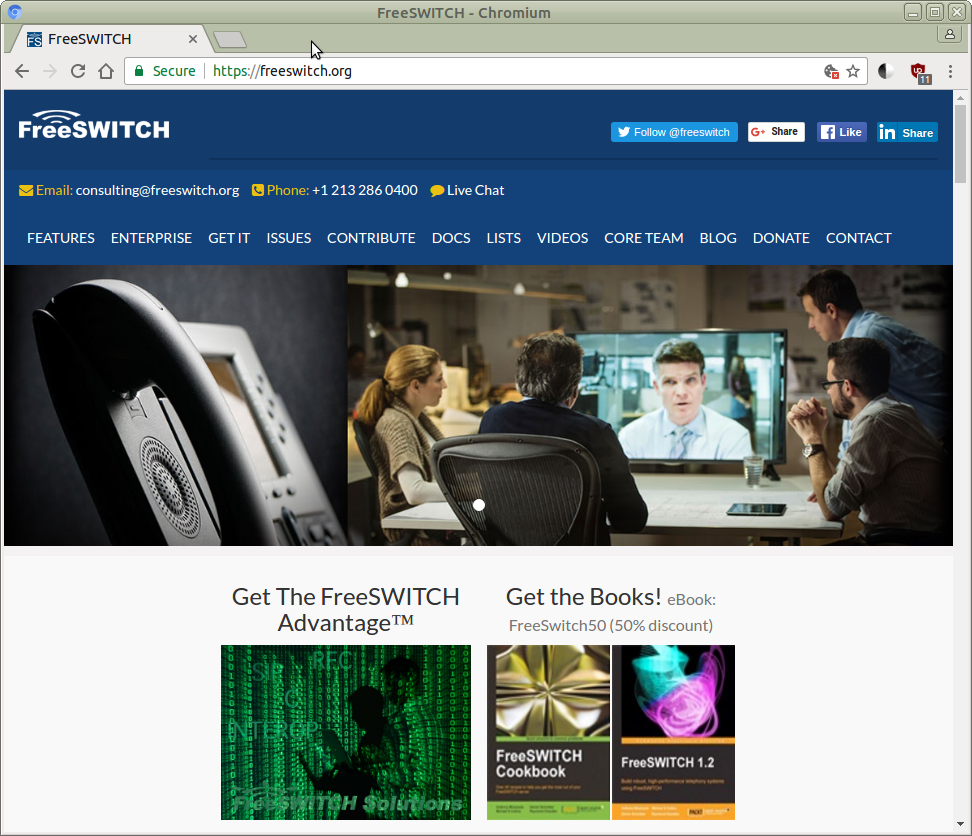This screenshot has height=836, width=972.
Task: Click the dark half-circle extension icon
Action: point(886,71)
